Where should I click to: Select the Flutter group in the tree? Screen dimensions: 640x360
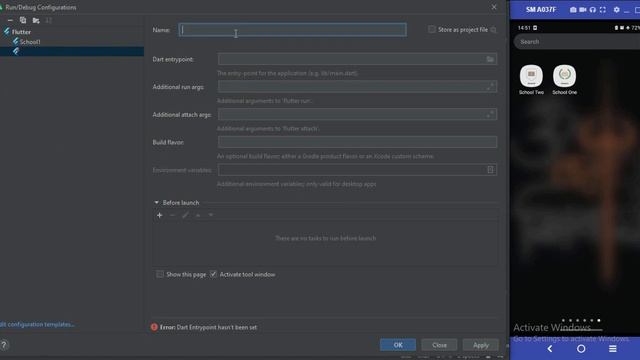21,32
